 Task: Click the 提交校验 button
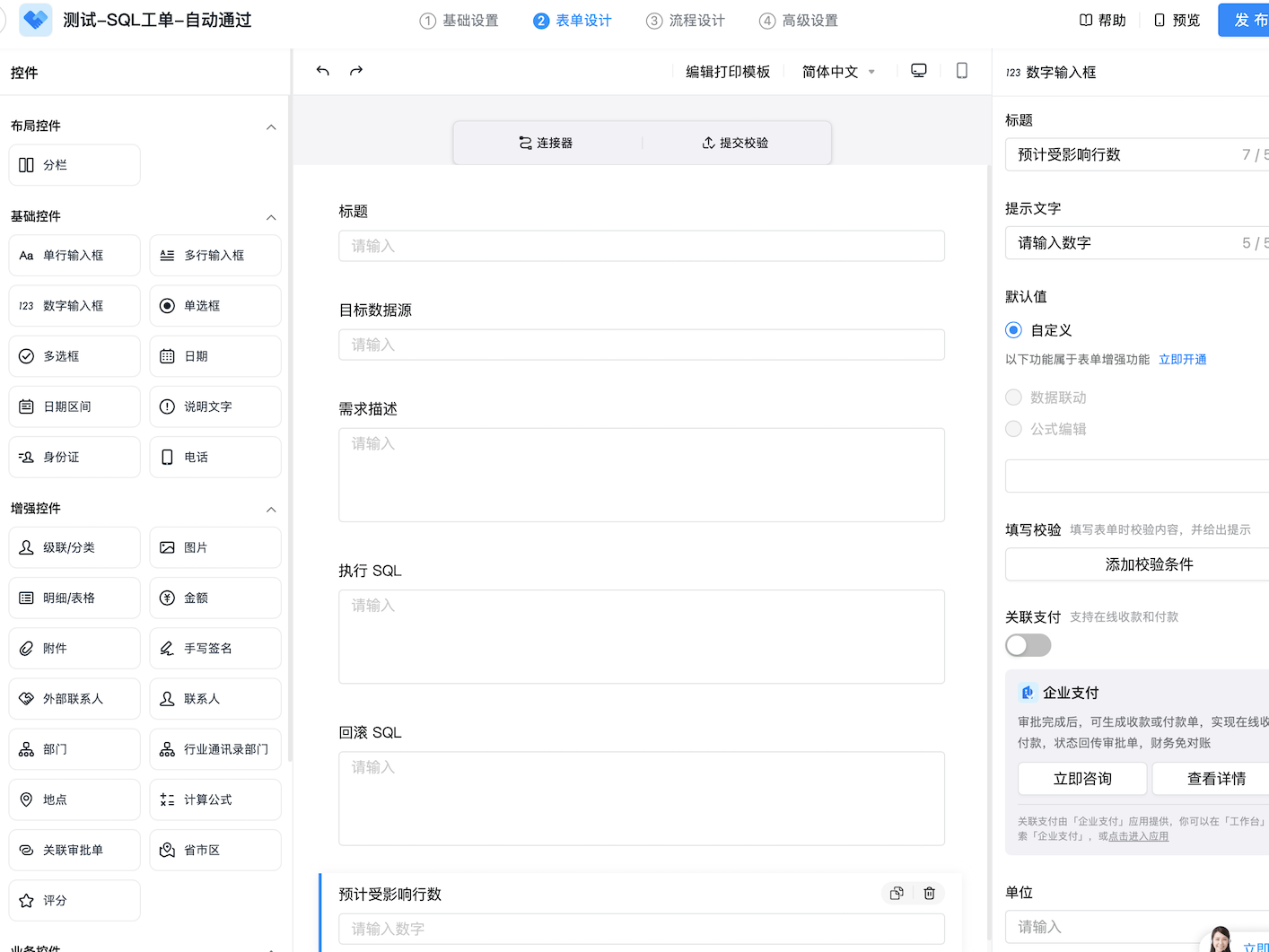coord(735,143)
